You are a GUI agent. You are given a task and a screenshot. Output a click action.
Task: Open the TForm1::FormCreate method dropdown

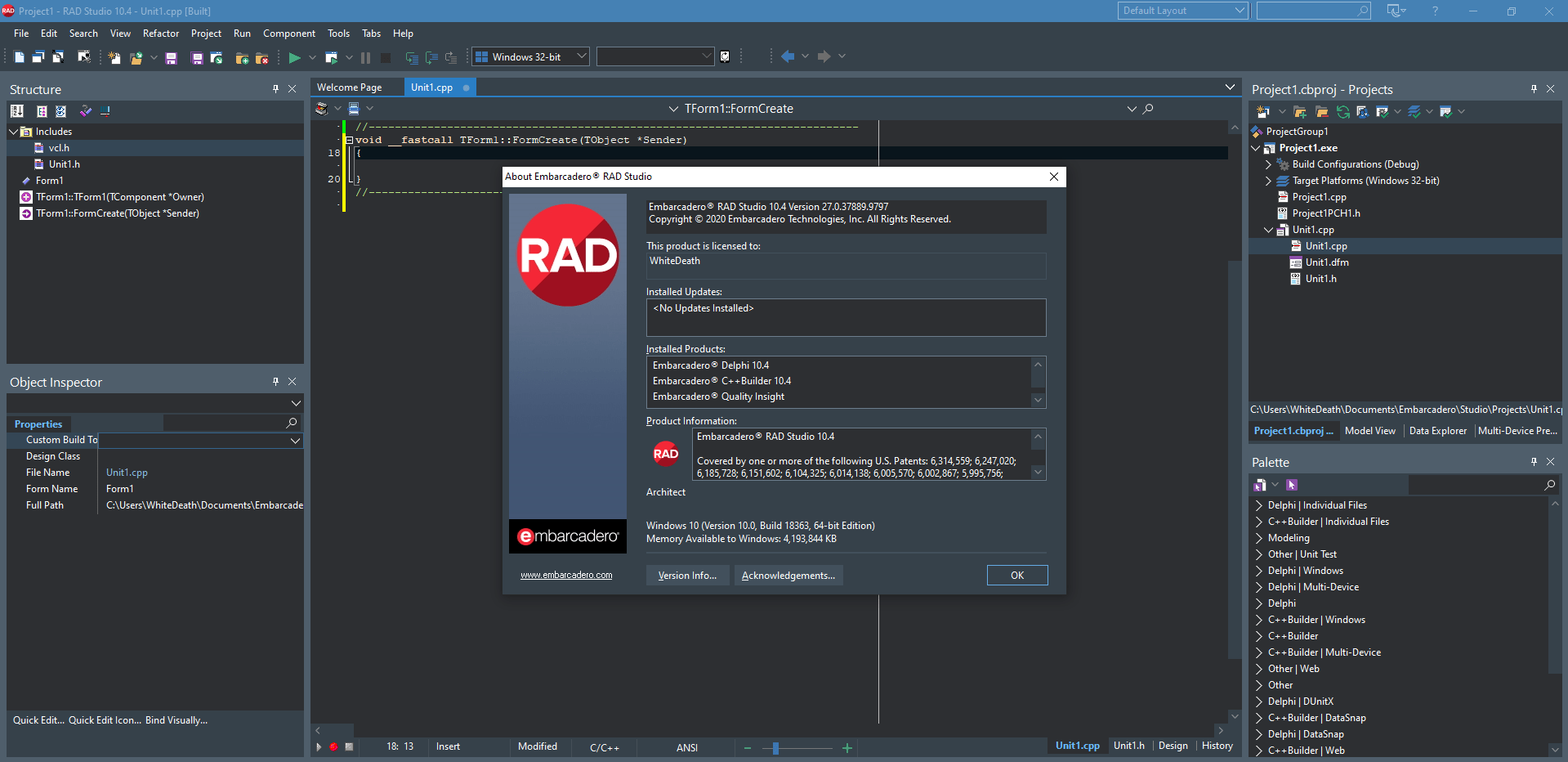[1131, 109]
